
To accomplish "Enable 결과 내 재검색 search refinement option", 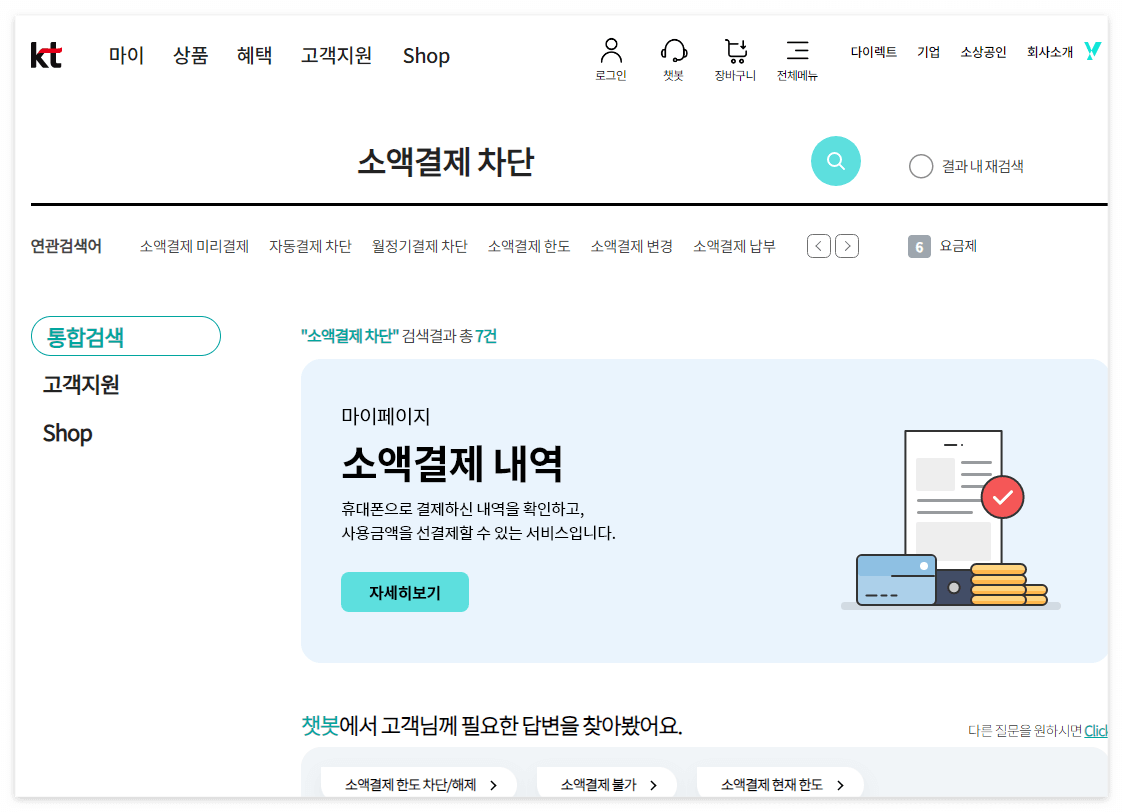I will click(x=921, y=166).
